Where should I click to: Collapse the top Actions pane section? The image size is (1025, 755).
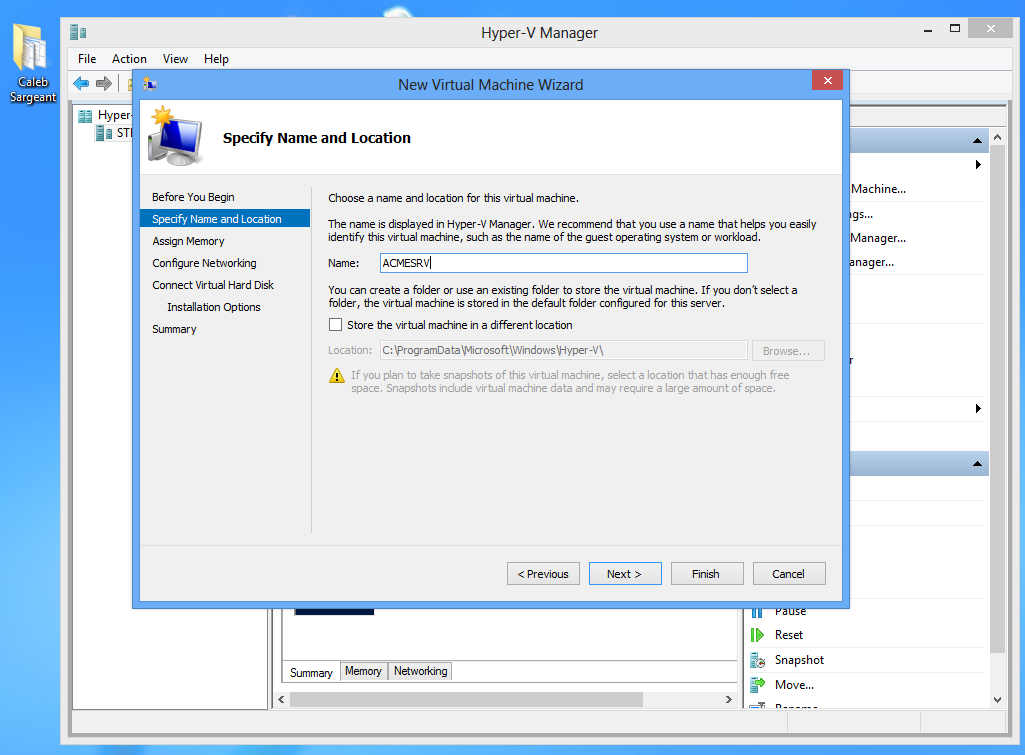(977, 141)
